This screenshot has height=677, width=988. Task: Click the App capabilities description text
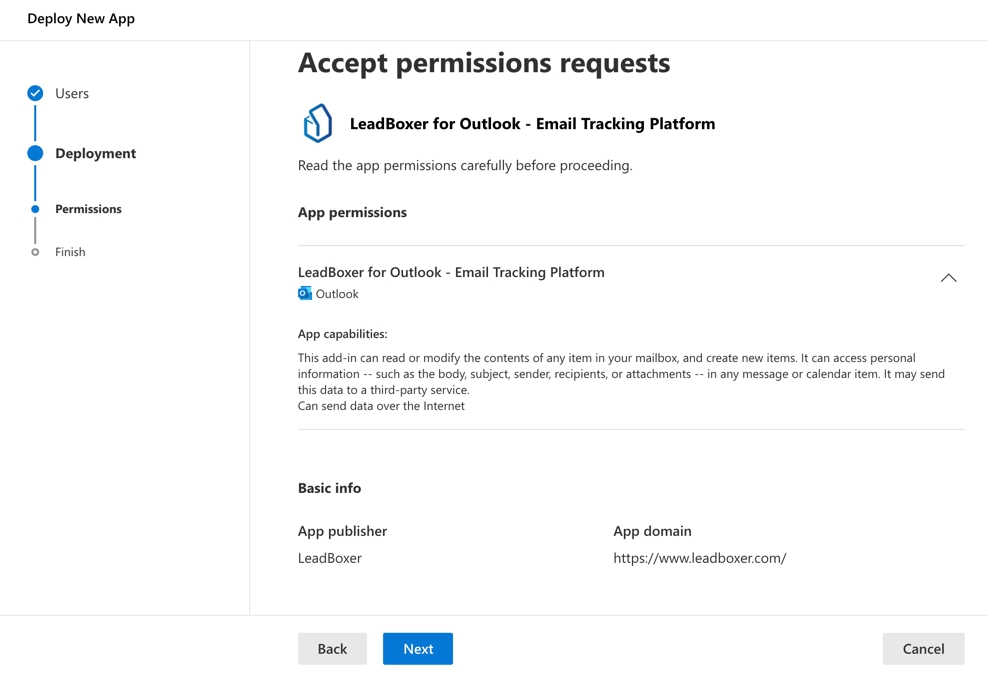click(620, 374)
